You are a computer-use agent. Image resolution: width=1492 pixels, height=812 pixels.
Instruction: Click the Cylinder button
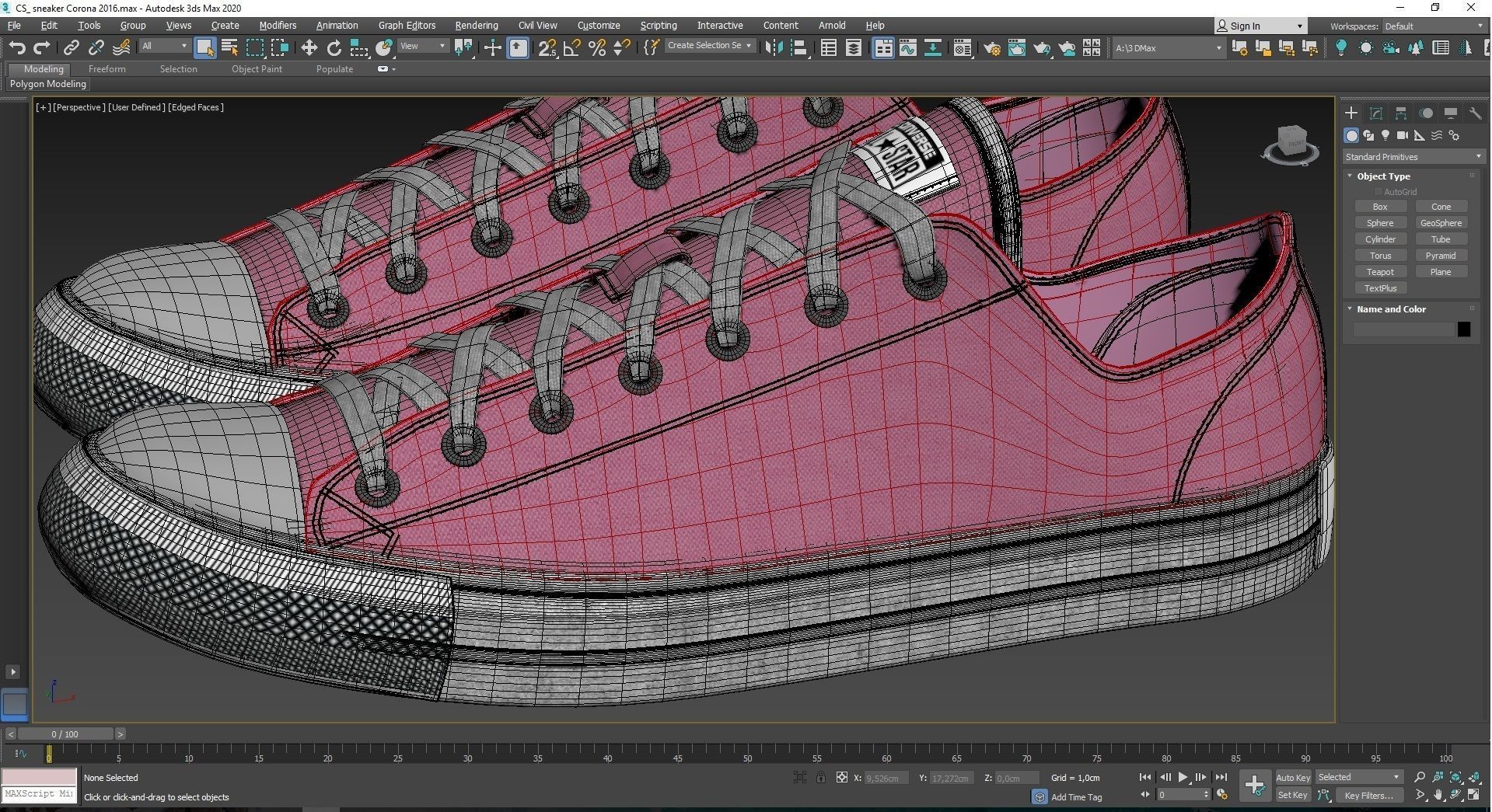pyautogui.click(x=1380, y=239)
